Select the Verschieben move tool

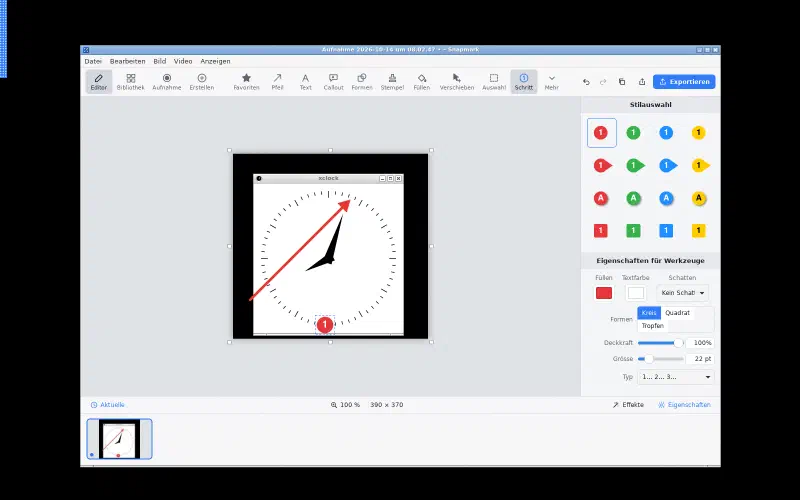457,82
